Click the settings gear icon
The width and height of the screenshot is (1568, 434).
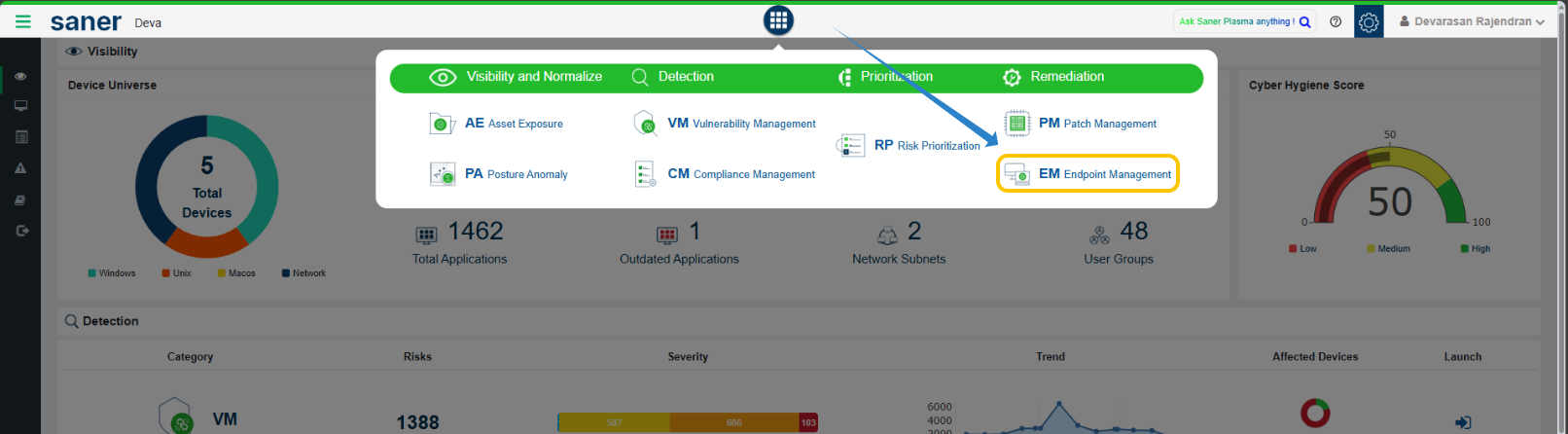coord(1369,22)
